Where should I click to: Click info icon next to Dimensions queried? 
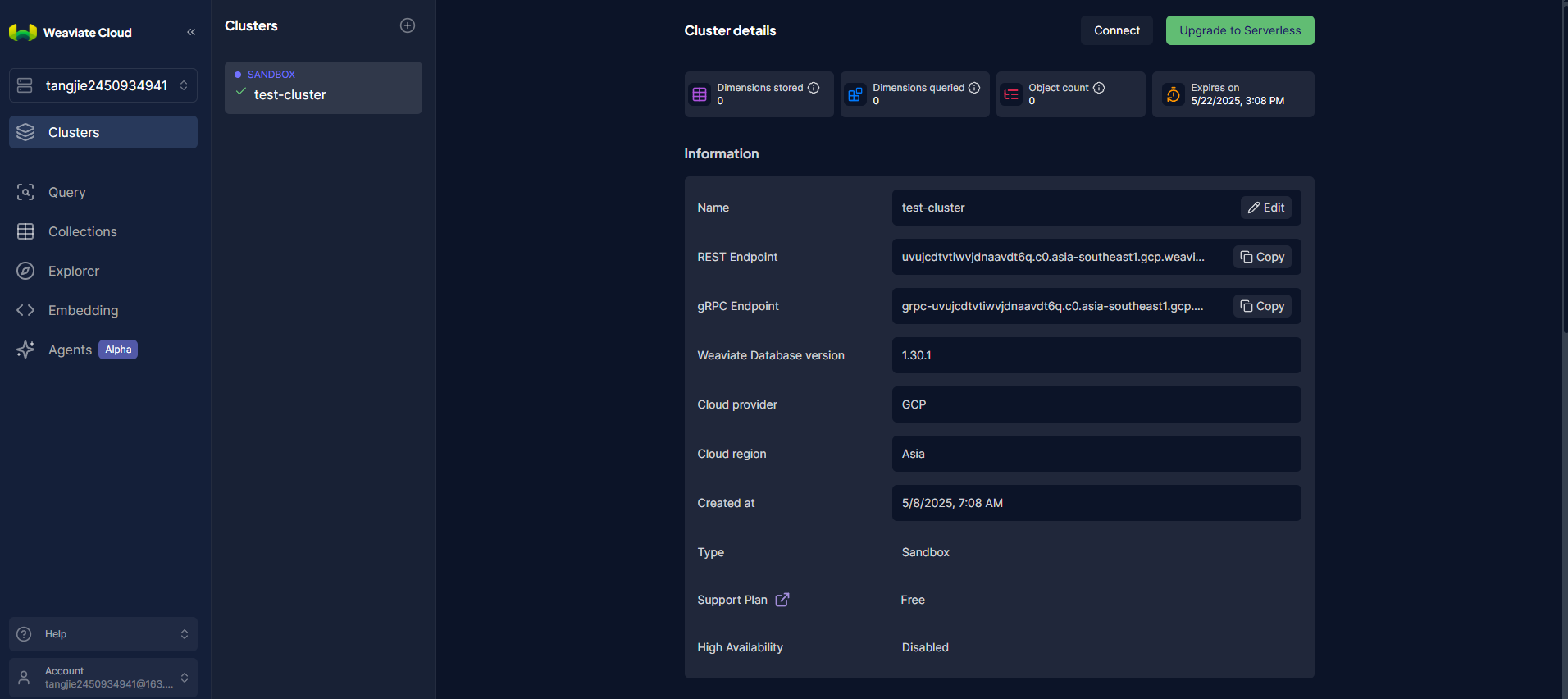(974, 88)
